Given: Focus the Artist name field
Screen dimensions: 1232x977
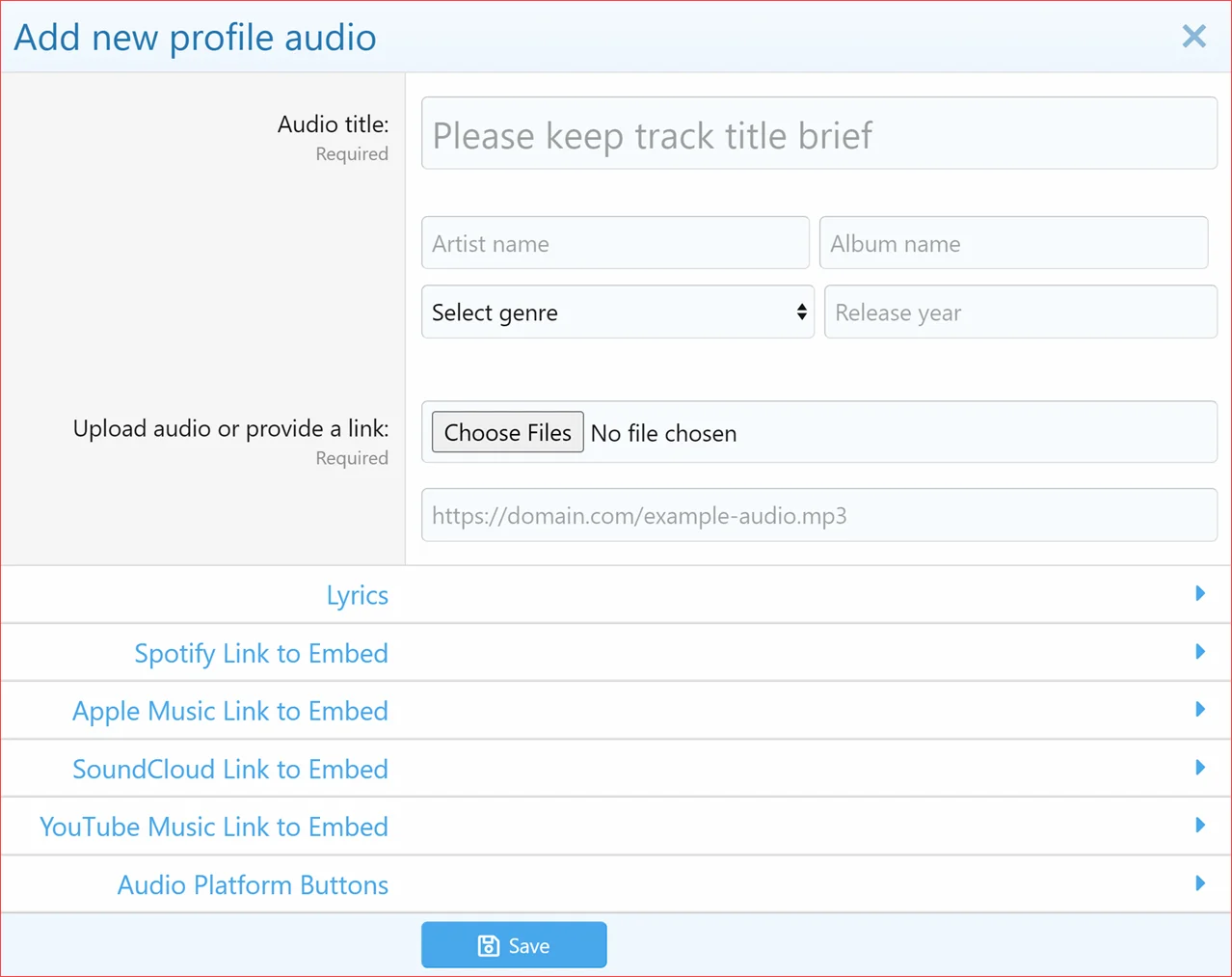Looking at the screenshot, I should (x=615, y=243).
